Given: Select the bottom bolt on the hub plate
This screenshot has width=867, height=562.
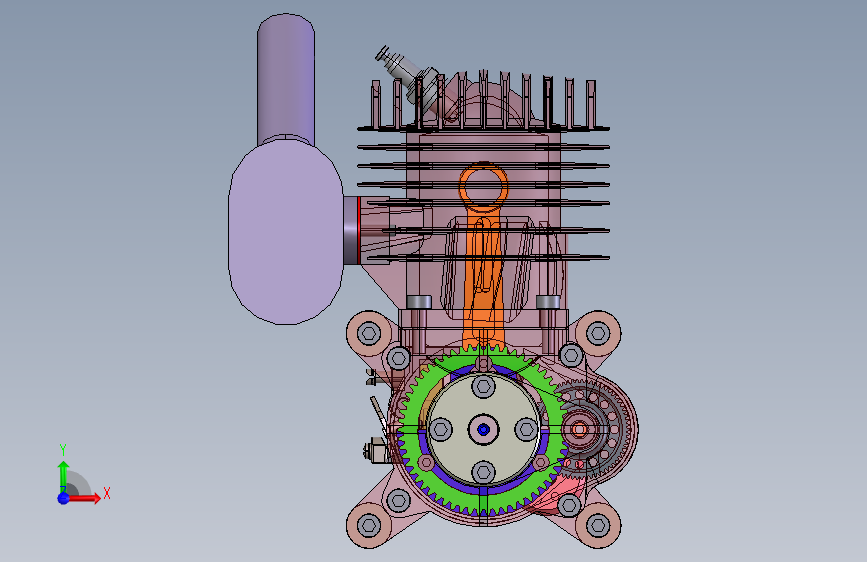Looking at the screenshot, I should [x=483, y=472].
